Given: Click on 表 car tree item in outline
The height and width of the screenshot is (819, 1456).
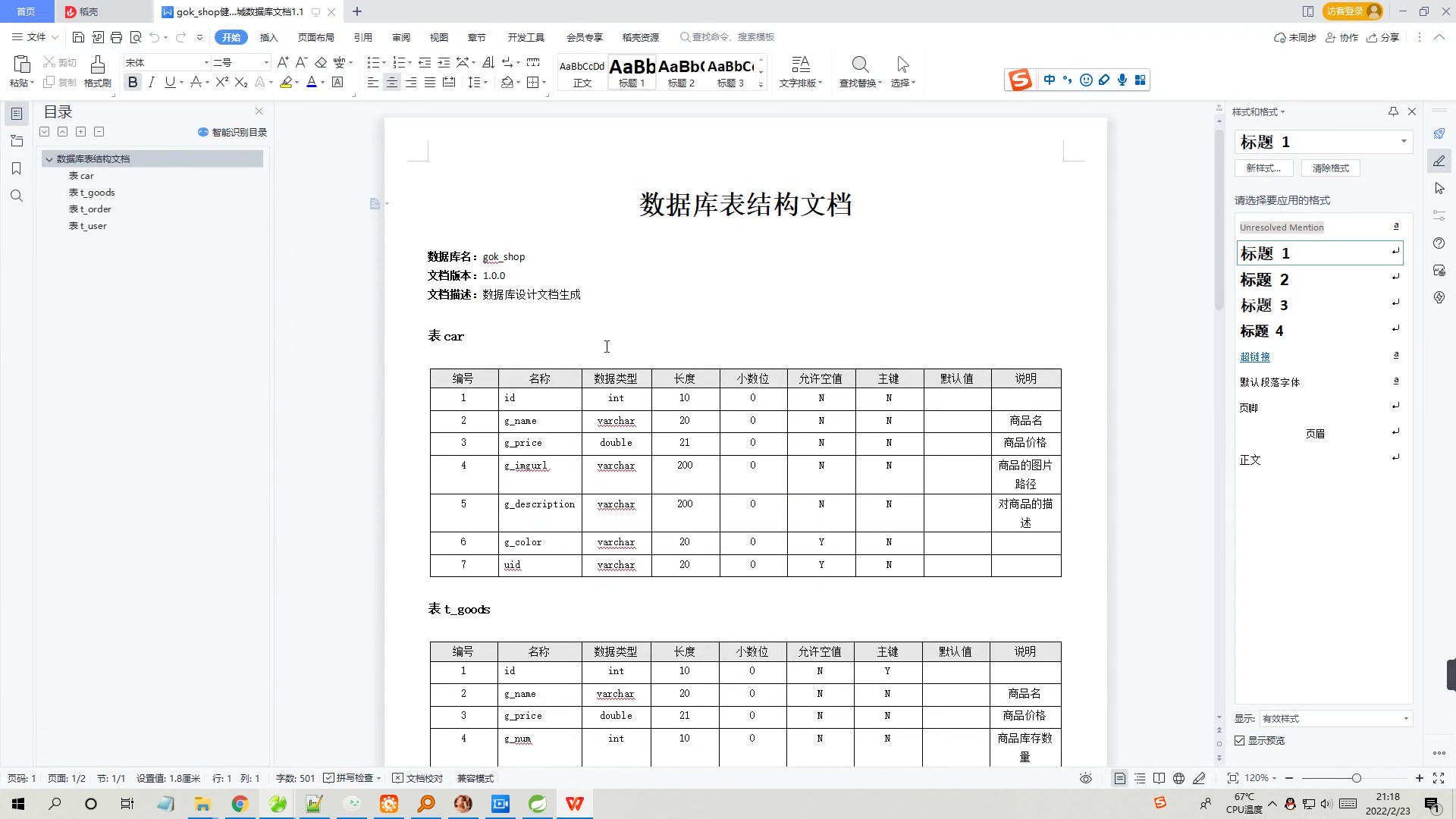Looking at the screenshot, I should (82, 175).
